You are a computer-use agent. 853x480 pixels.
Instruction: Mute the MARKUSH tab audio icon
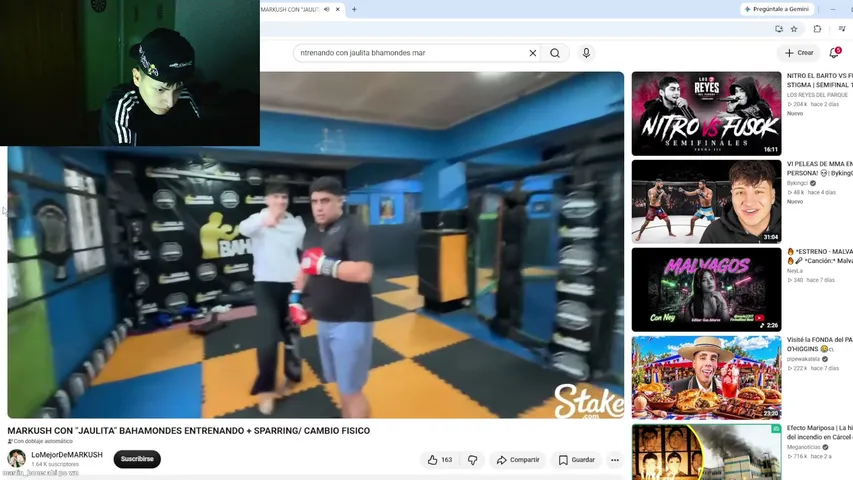tap(326, 9)
